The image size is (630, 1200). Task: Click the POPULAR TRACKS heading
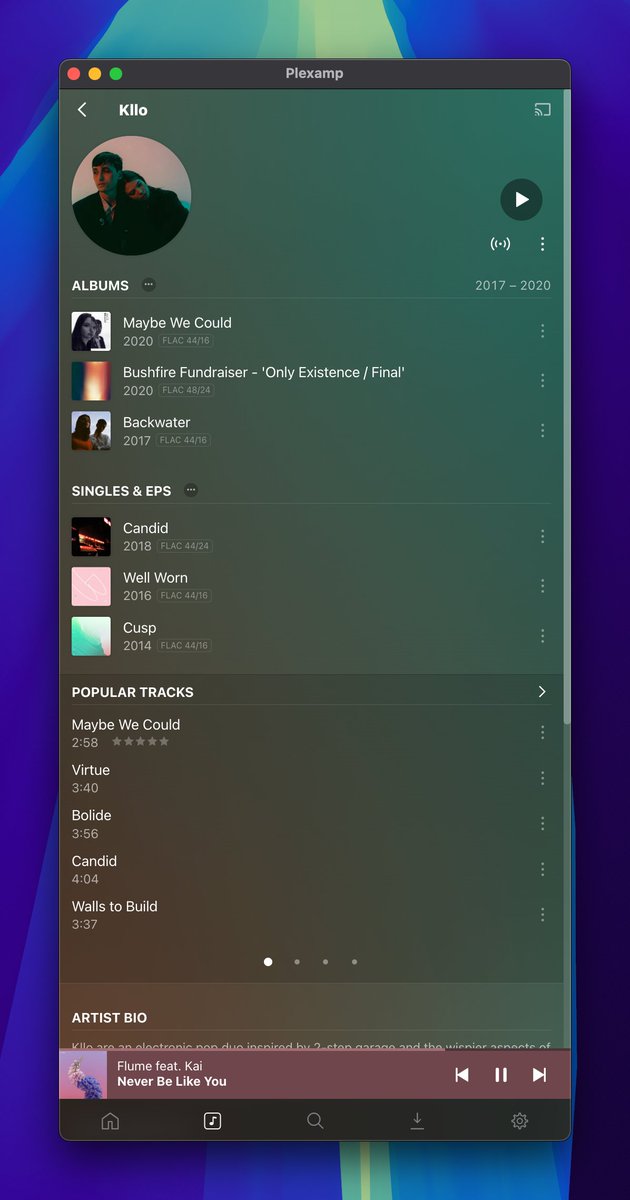[133, 692]
